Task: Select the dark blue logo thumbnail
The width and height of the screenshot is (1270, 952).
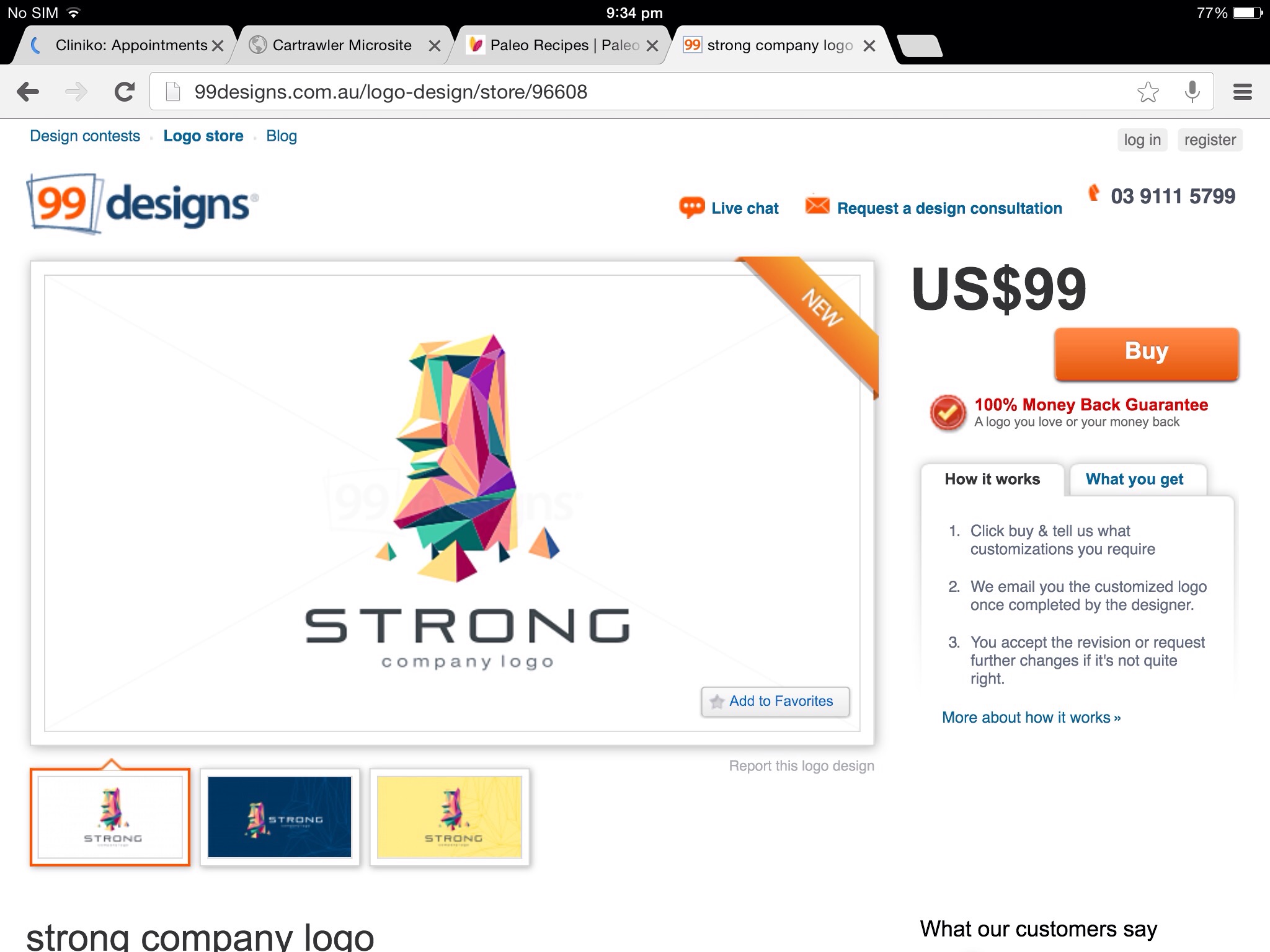Action: pyautogui.click(x=280, y=817)
